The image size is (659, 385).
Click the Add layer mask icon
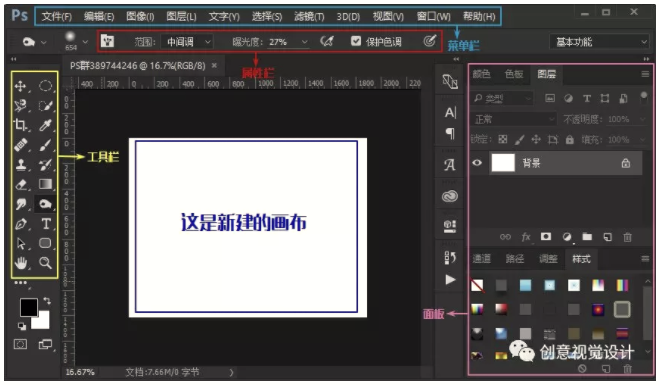[546, 237]
